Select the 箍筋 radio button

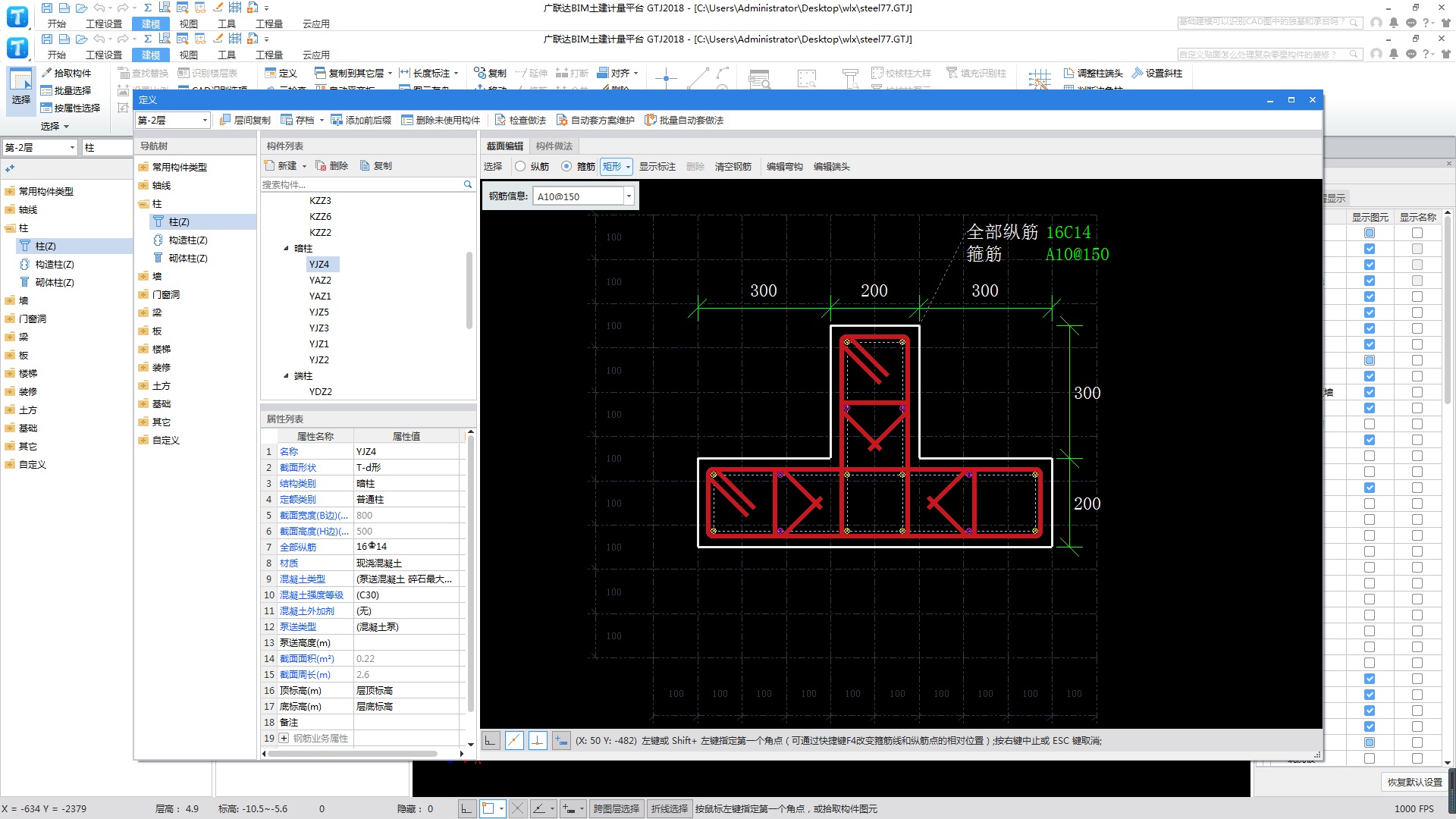tap(566, 166)
